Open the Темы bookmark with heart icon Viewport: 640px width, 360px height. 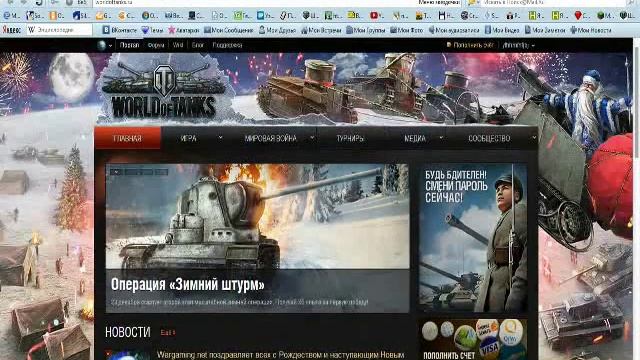point(152,30)
